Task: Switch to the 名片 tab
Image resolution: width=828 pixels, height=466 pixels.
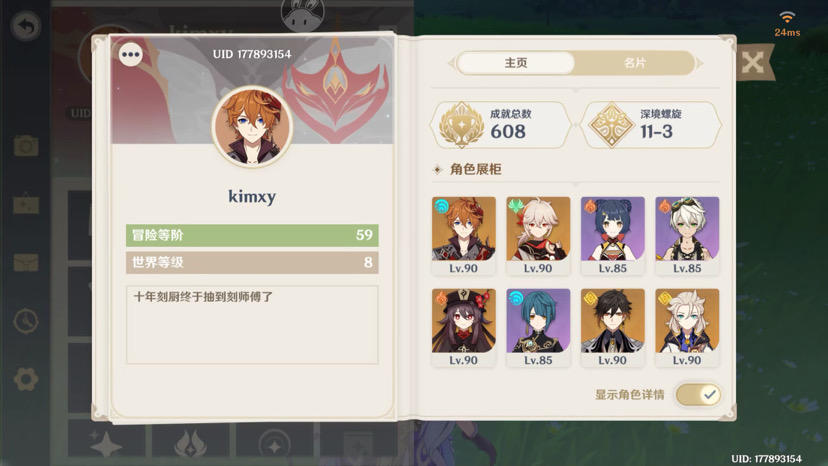Action: point(634,63)
